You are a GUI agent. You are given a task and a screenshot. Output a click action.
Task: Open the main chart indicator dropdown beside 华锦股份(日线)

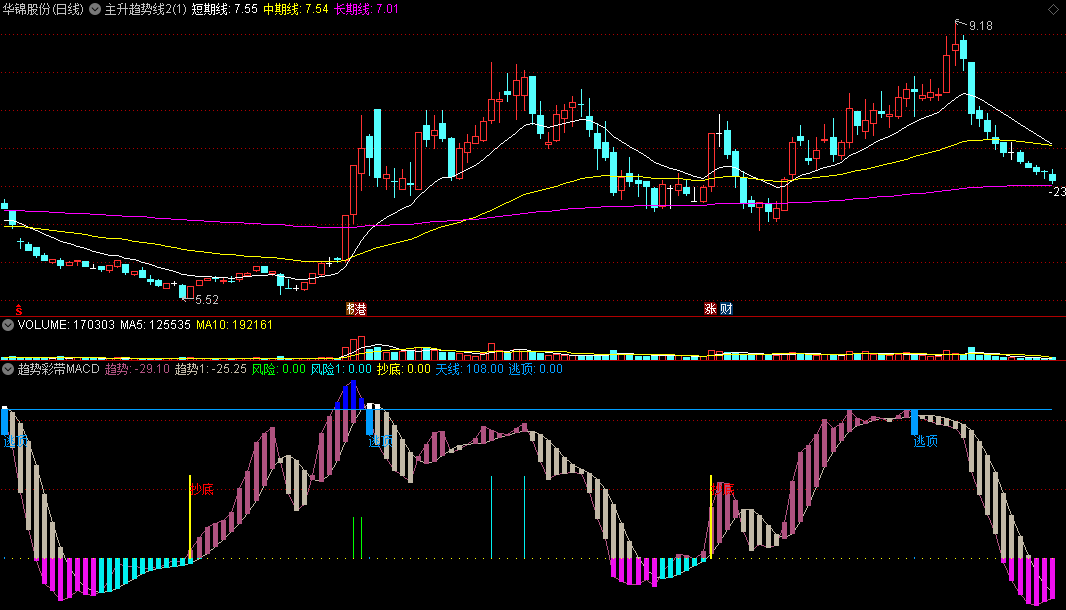tap(95, 10)
